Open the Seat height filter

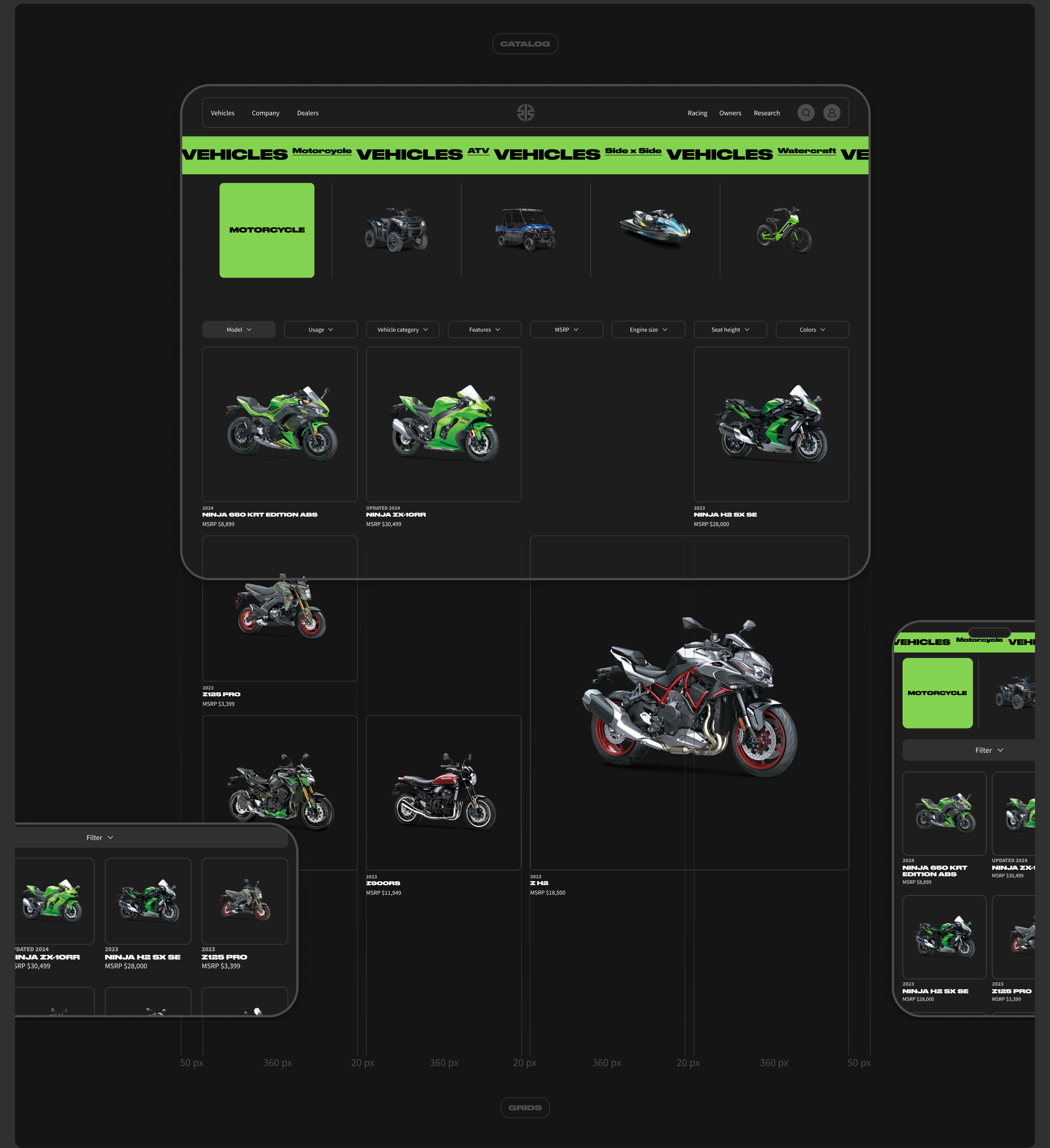730,329
